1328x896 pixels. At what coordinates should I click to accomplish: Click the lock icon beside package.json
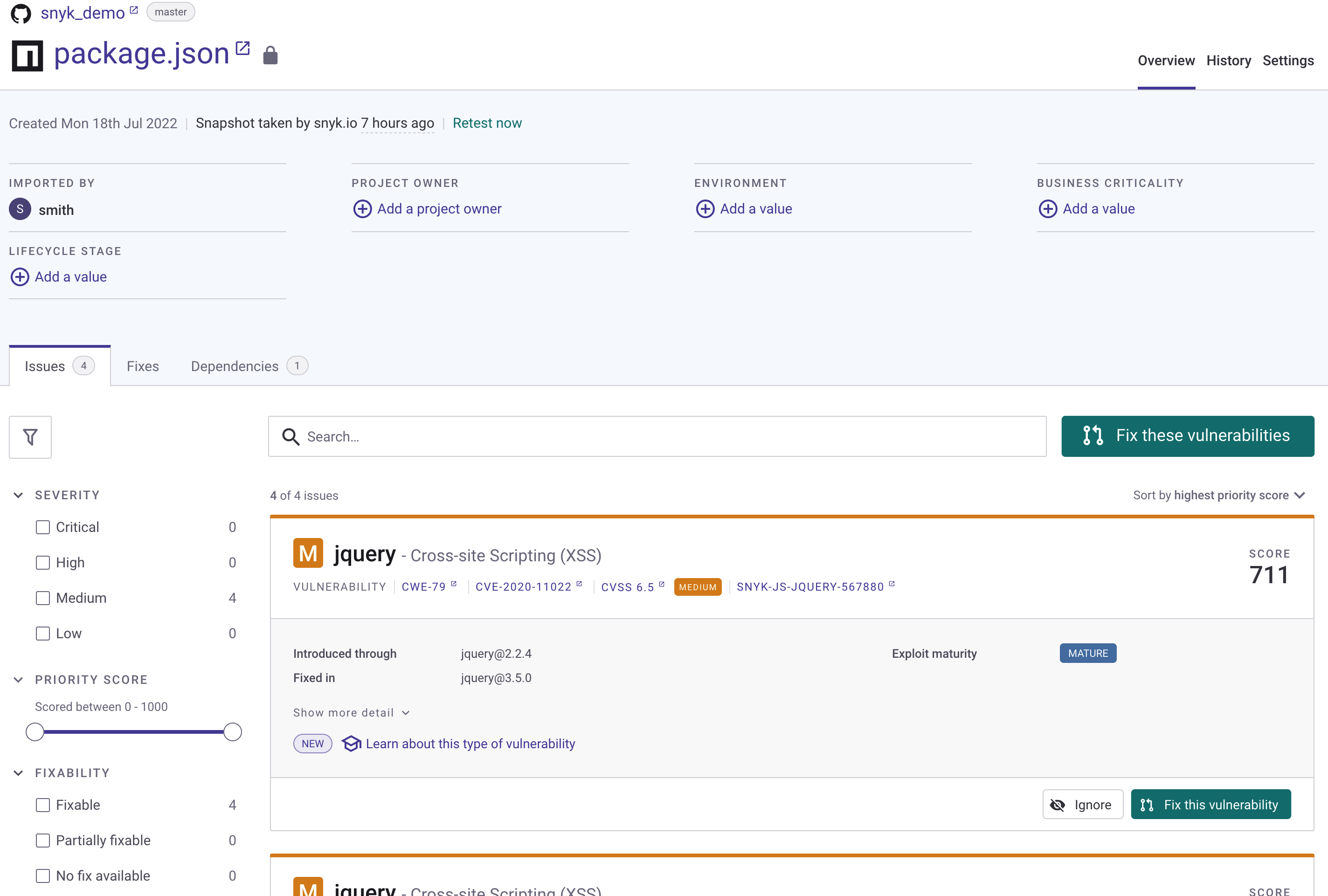click(270, 55)
